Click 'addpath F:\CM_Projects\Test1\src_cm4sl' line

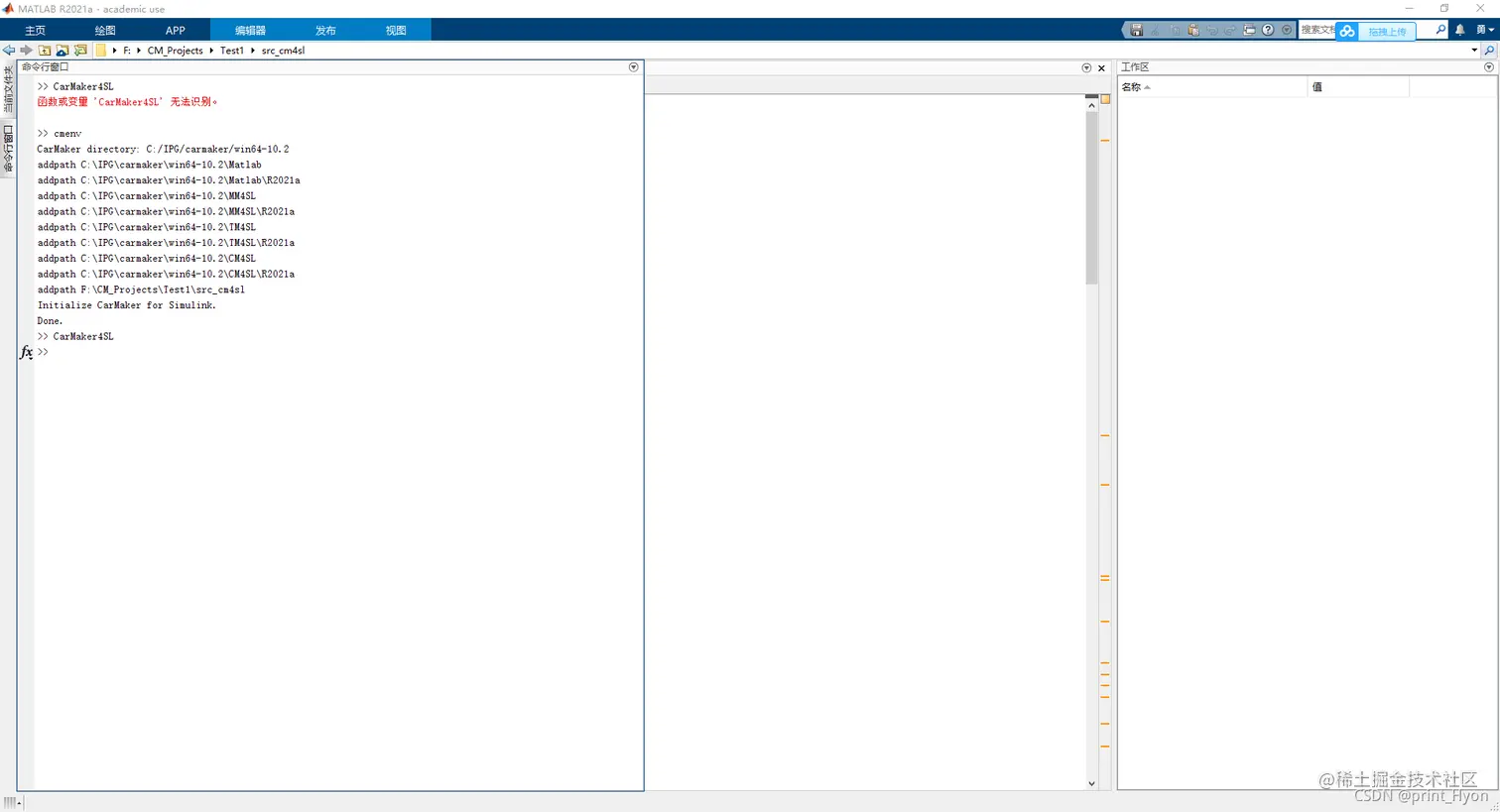[x=141, y=290]
